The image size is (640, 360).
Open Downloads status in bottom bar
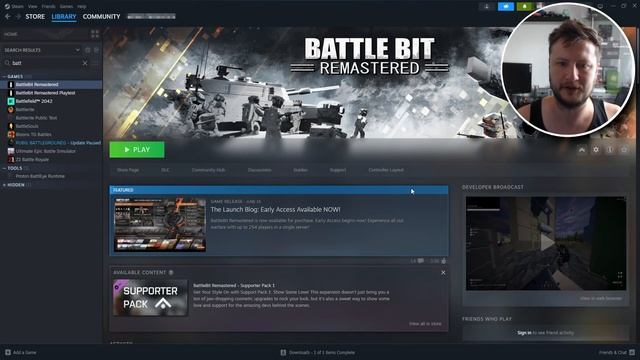click(318, 352)
